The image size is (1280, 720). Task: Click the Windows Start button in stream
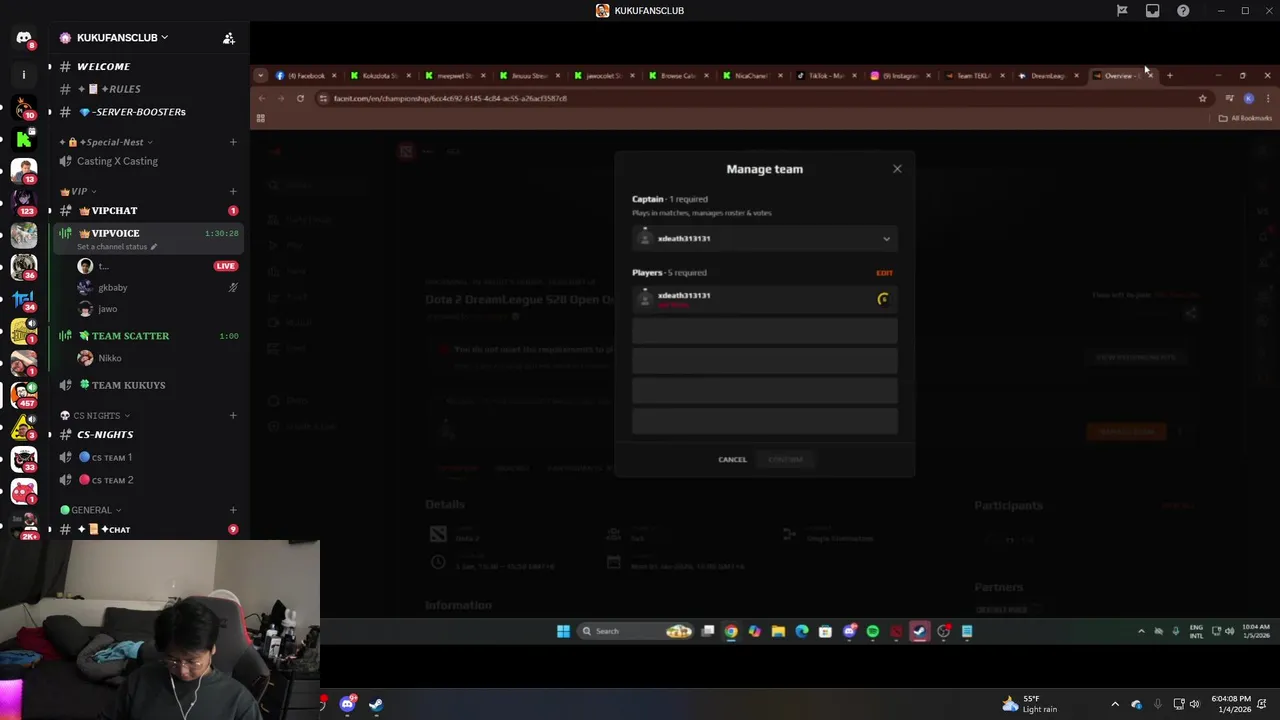click(563, 631)
